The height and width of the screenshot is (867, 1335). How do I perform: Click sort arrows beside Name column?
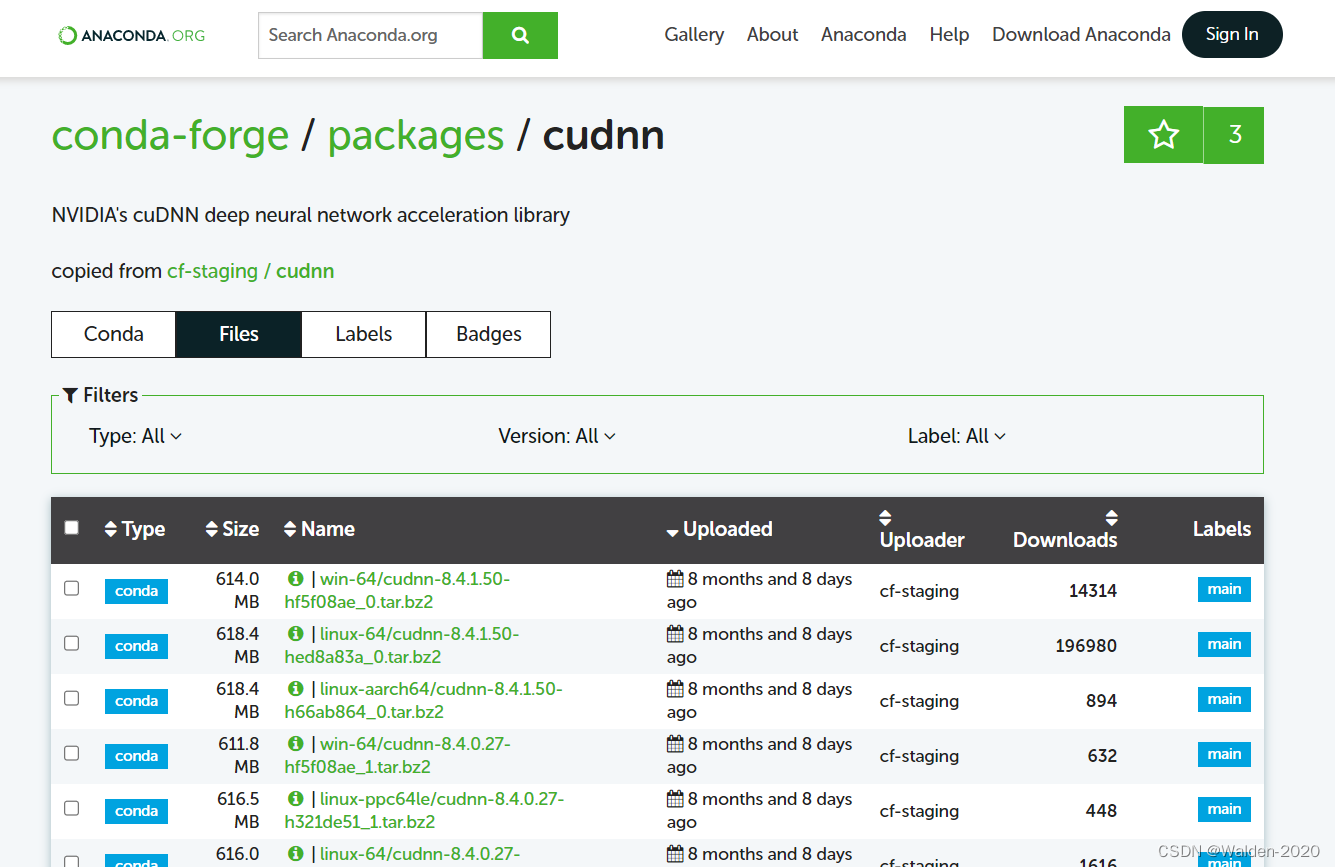click(290, 529)
